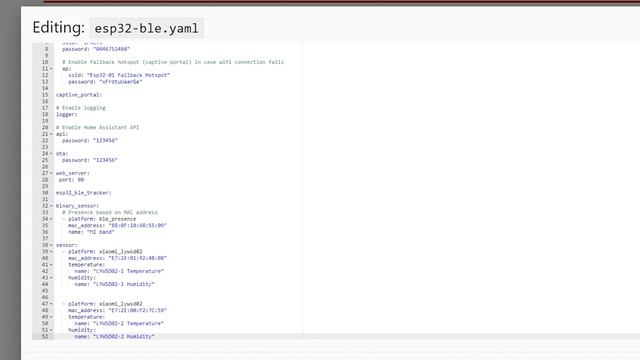This screenshot has width=640, height=360.
Task: Click the mac_address value on line 35
Action: click(x=138, y=225)
